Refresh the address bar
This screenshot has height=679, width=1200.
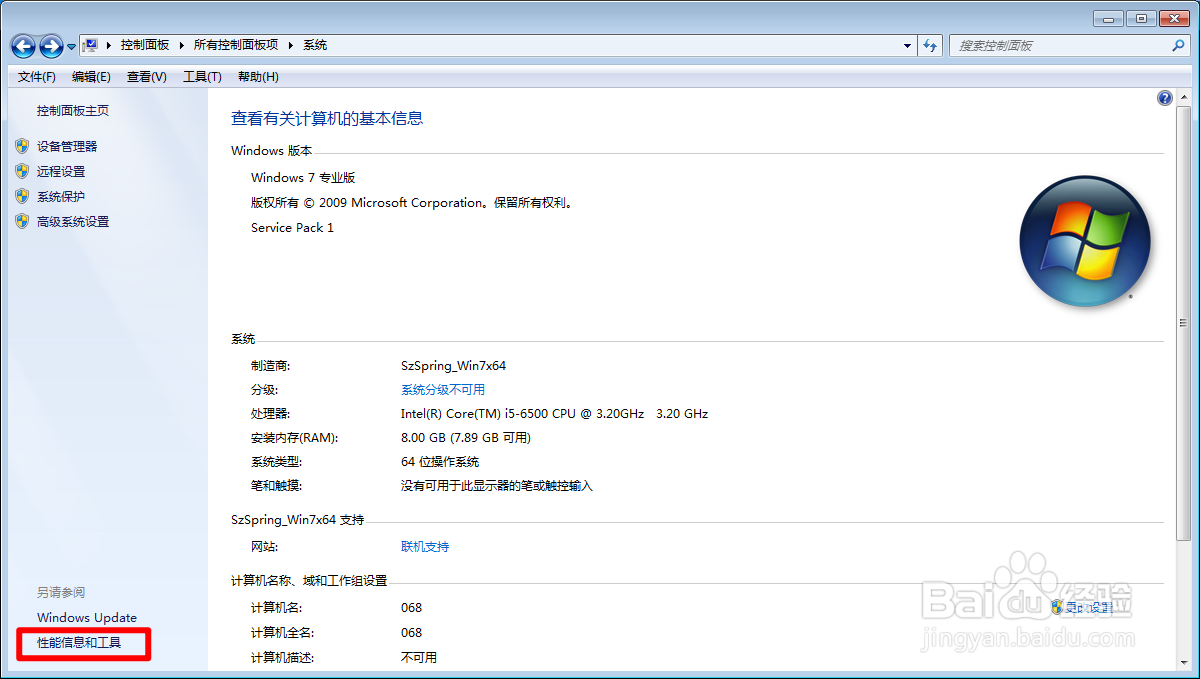coord(930,46)
